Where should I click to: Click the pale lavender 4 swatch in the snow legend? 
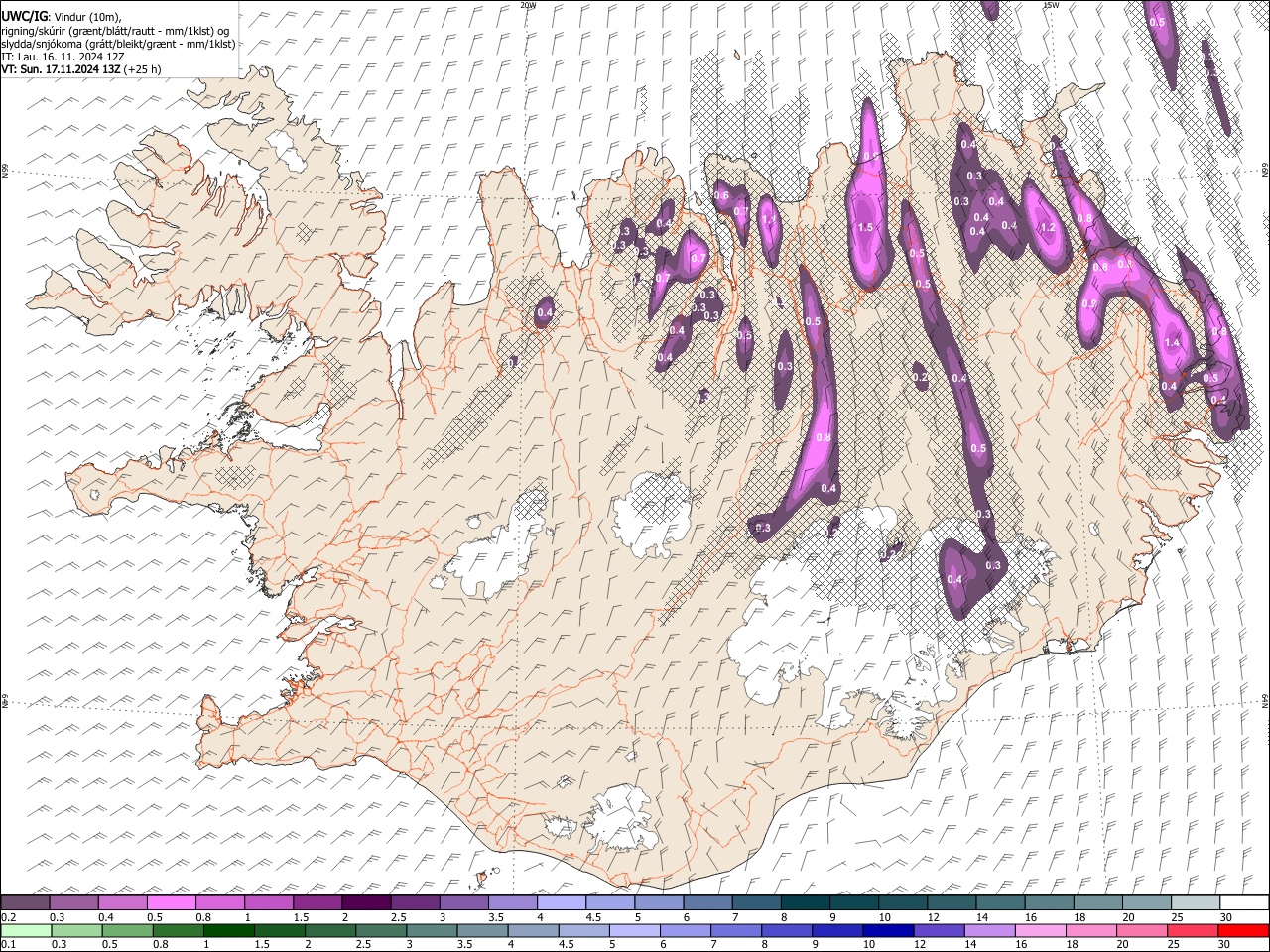(560, 902)
